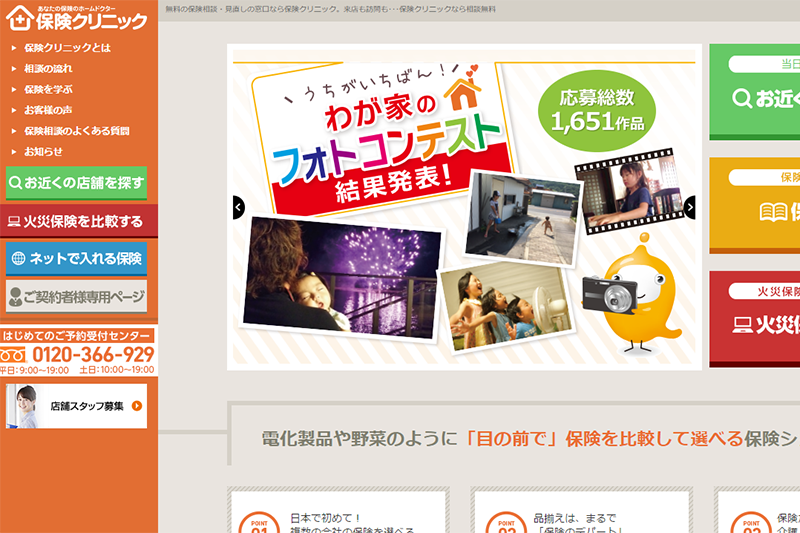Viewport: 800px width, 533px height.
Task: Click laptop icon on the red right tile
Action: tap(742, 325)
